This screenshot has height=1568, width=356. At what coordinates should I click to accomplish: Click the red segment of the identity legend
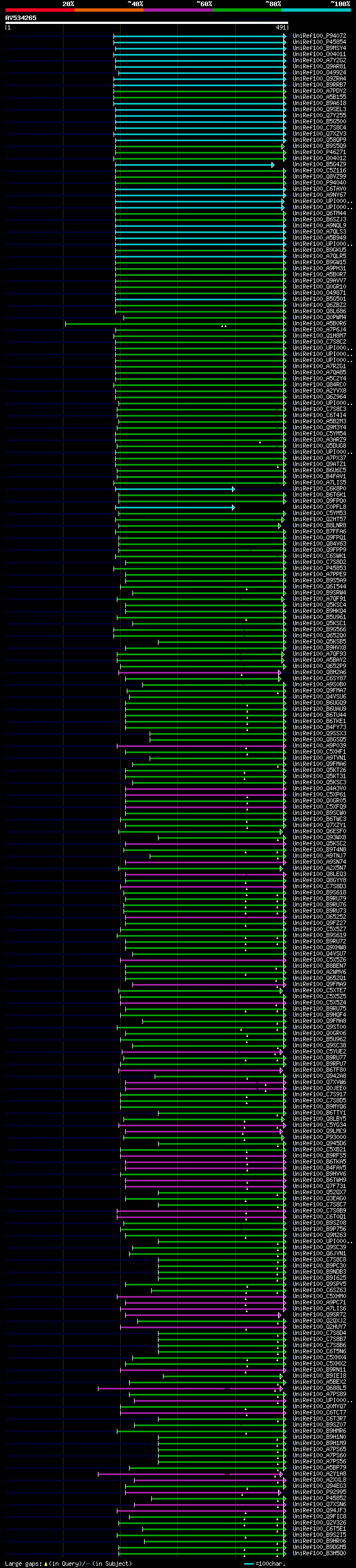[x=39, y=10]
